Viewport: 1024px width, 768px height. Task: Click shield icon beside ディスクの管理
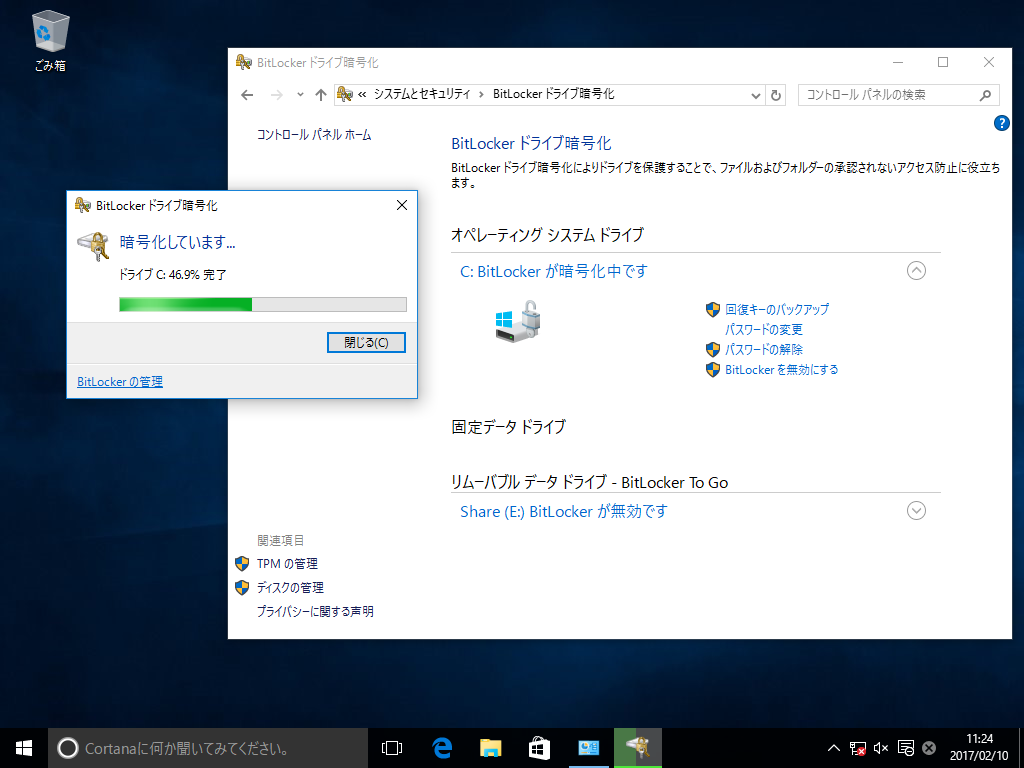[x=242, y=588]
